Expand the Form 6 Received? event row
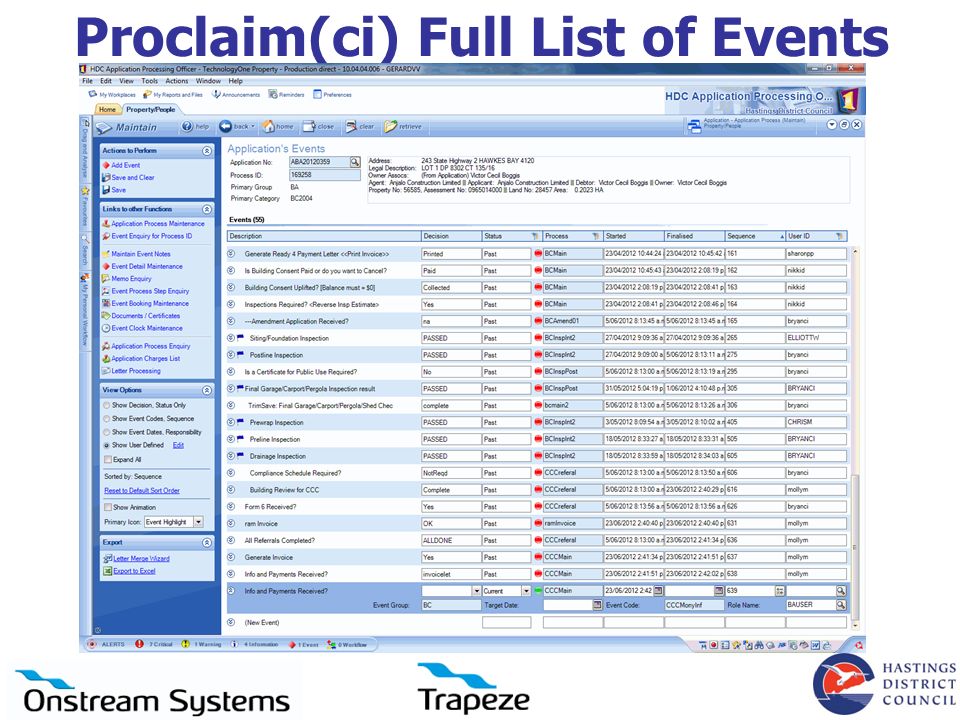This screenshot has width=960, height=720. coord(231,506)
